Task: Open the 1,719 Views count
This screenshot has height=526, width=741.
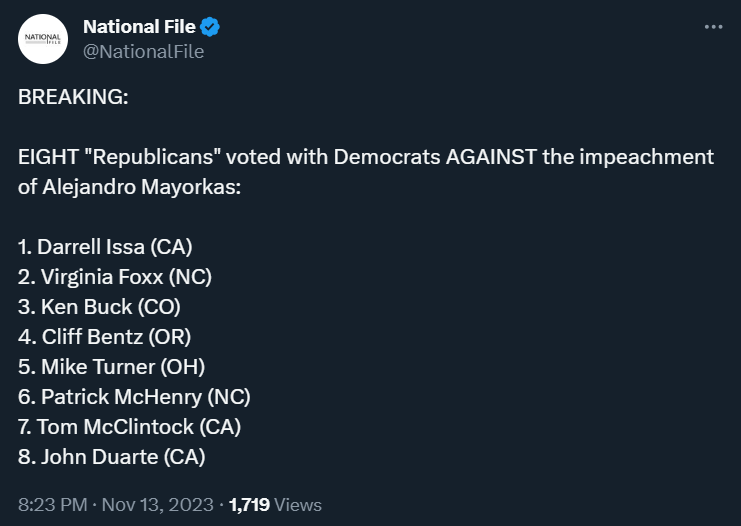Action: 275,505
